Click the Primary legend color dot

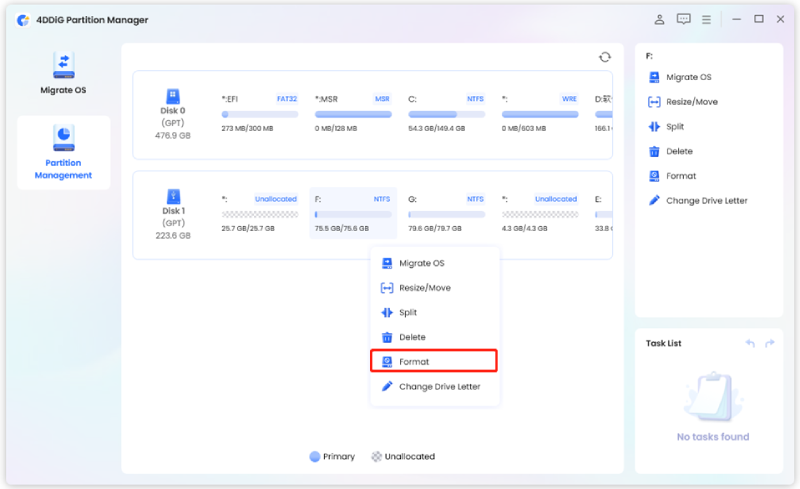pyautogui.click(x=315, y=456)
